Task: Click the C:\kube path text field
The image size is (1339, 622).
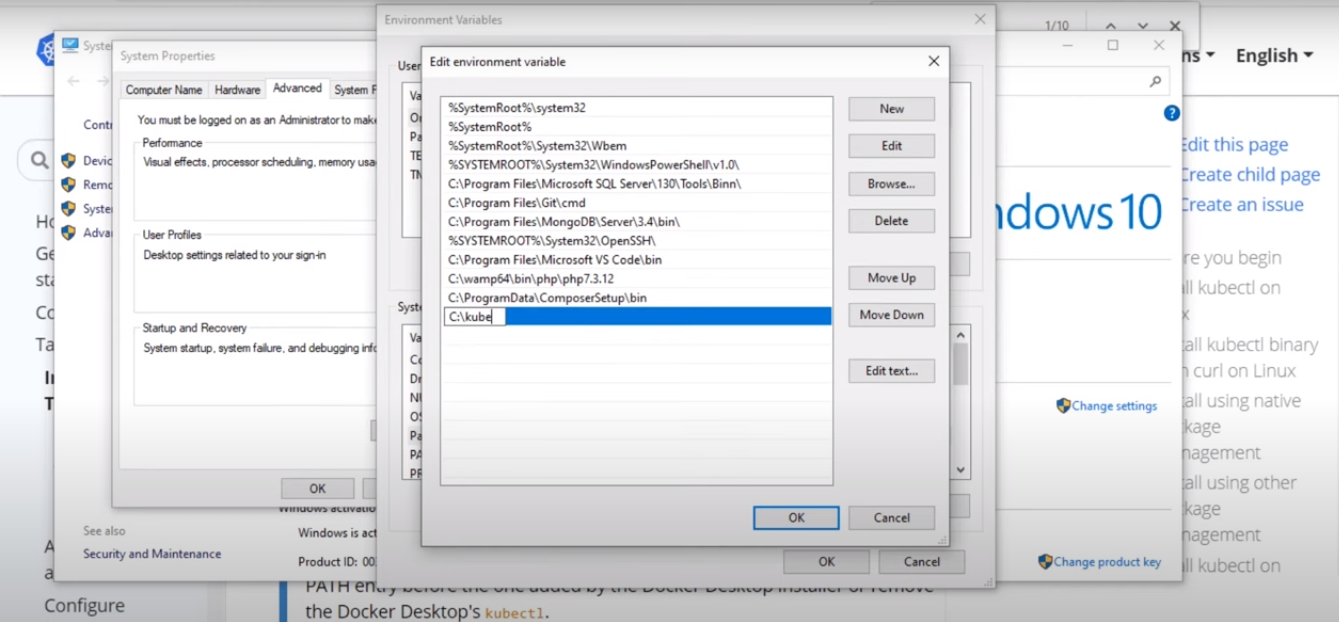Action: (x=475, y=317)
